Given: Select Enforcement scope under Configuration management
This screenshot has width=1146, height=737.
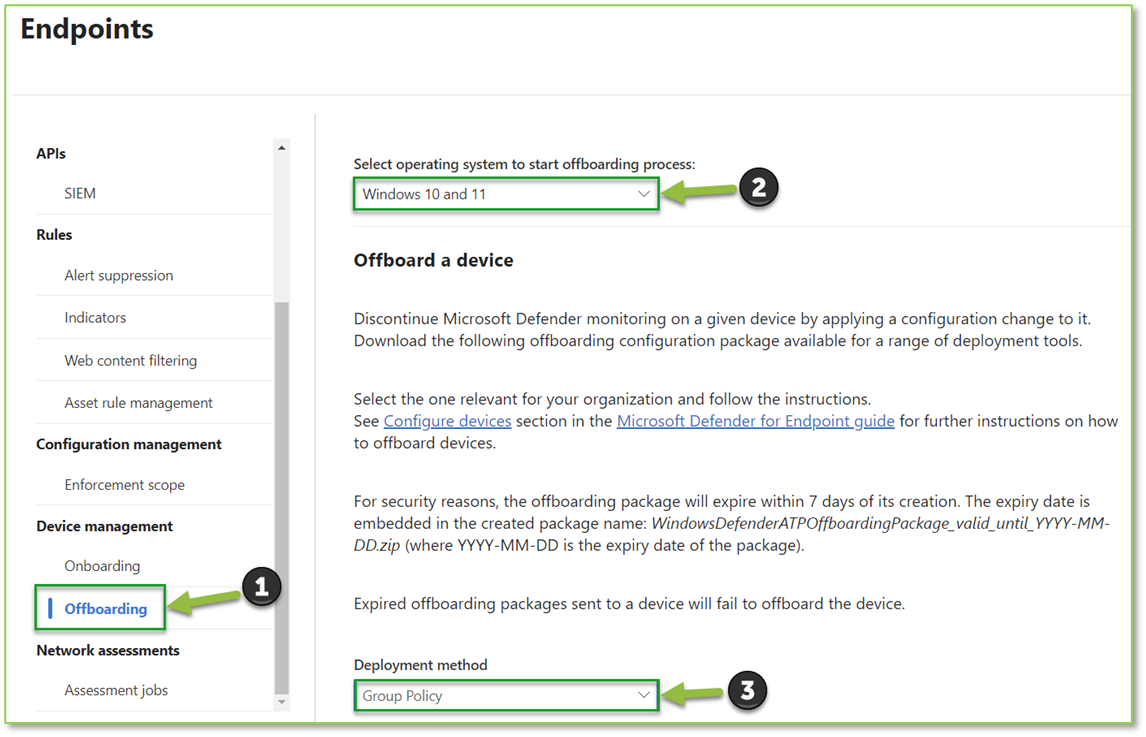Looking at the screenshot, I should click(124, 484).
